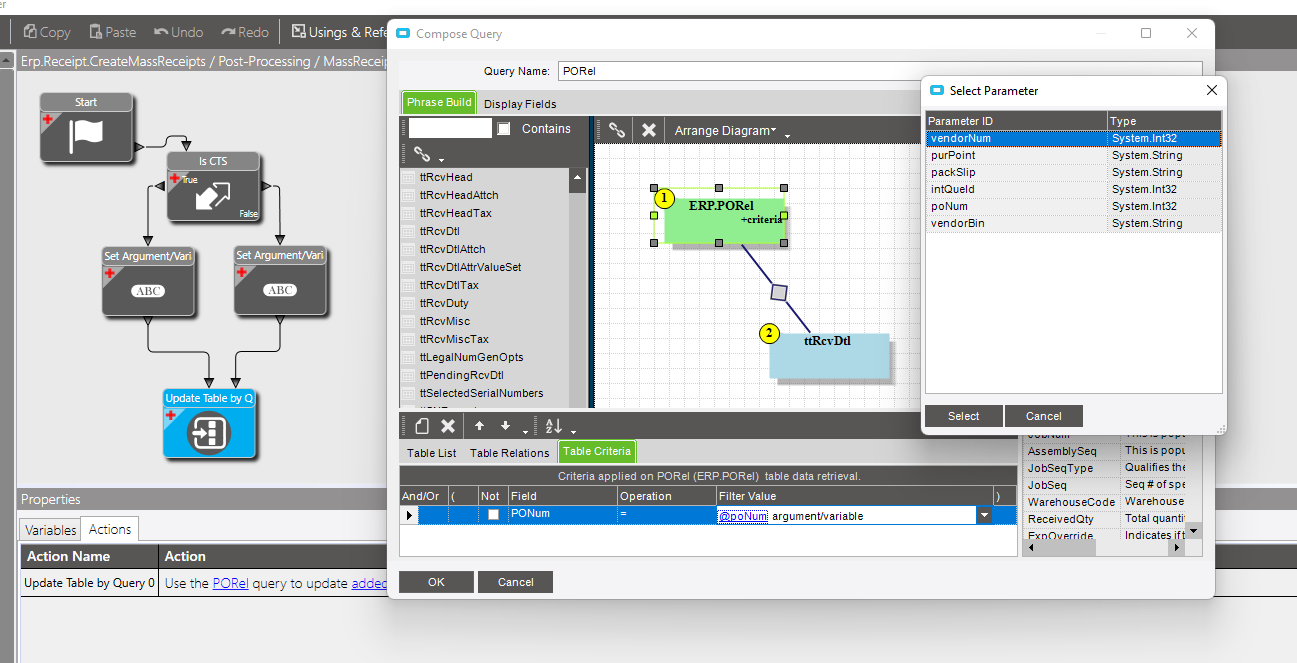
Task: Select the left Set Argument/Variable node
Action: click(x=148, y=282)
